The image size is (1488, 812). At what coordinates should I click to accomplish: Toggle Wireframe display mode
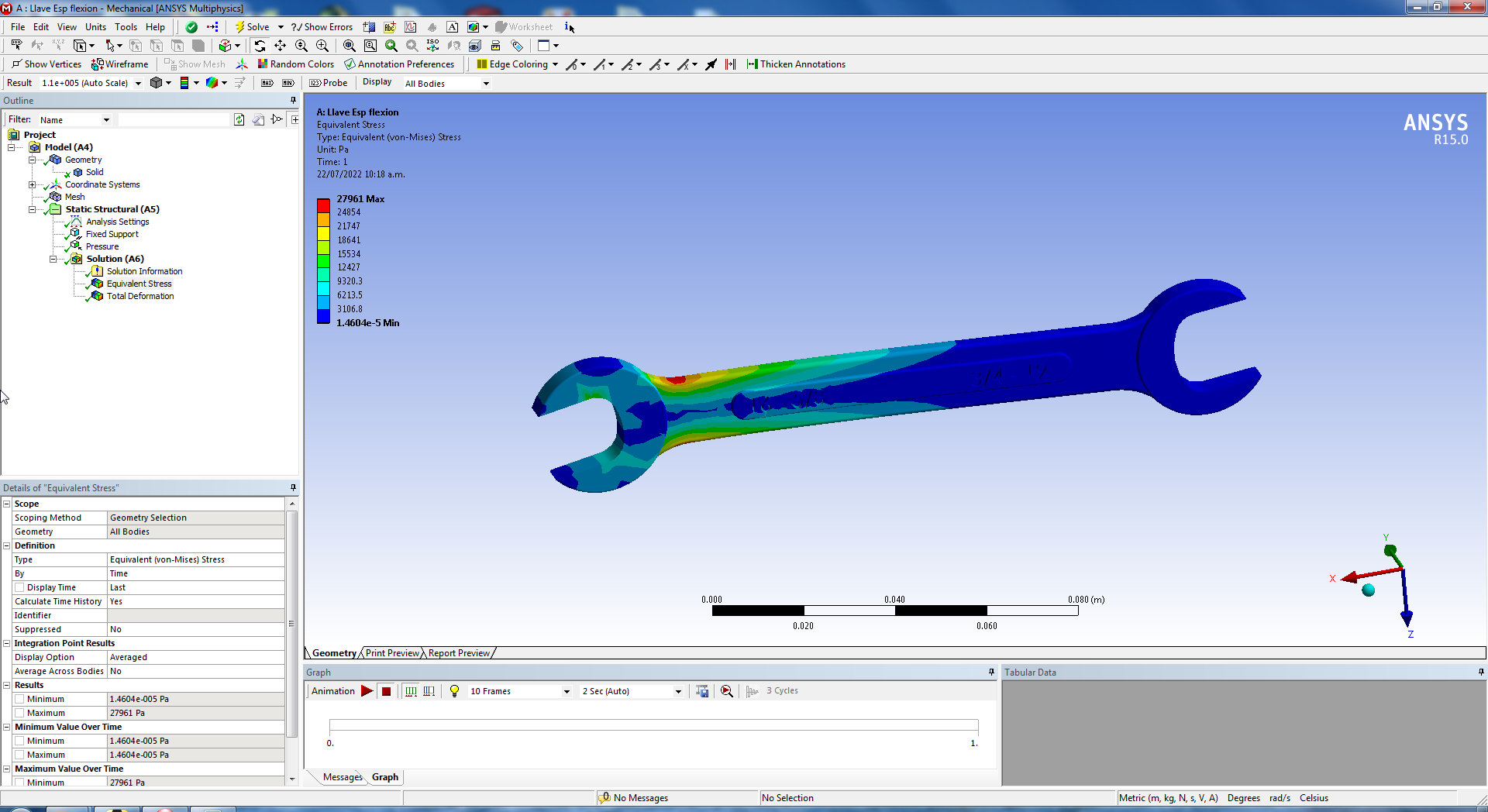[x=119, y=64]
